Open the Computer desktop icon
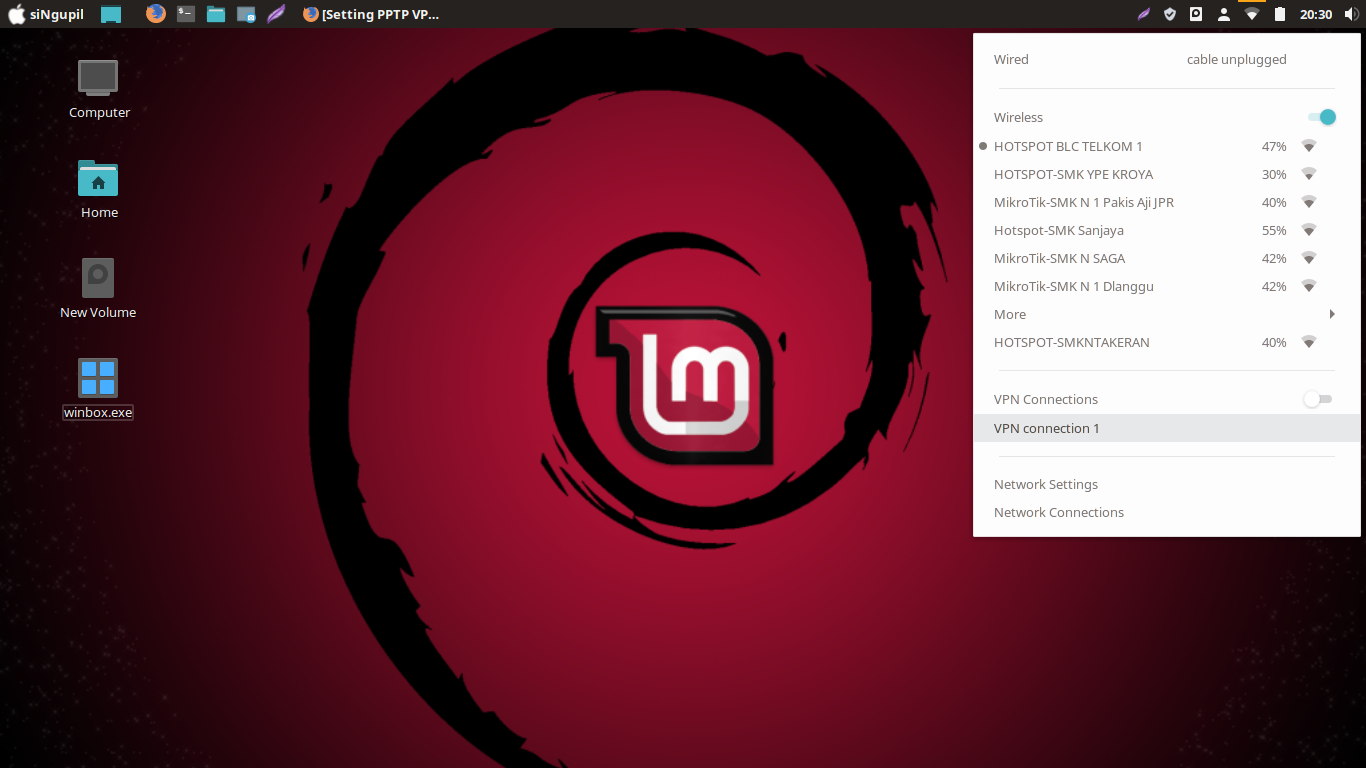This screenshot has width=1366, height=768. point(99,89)
